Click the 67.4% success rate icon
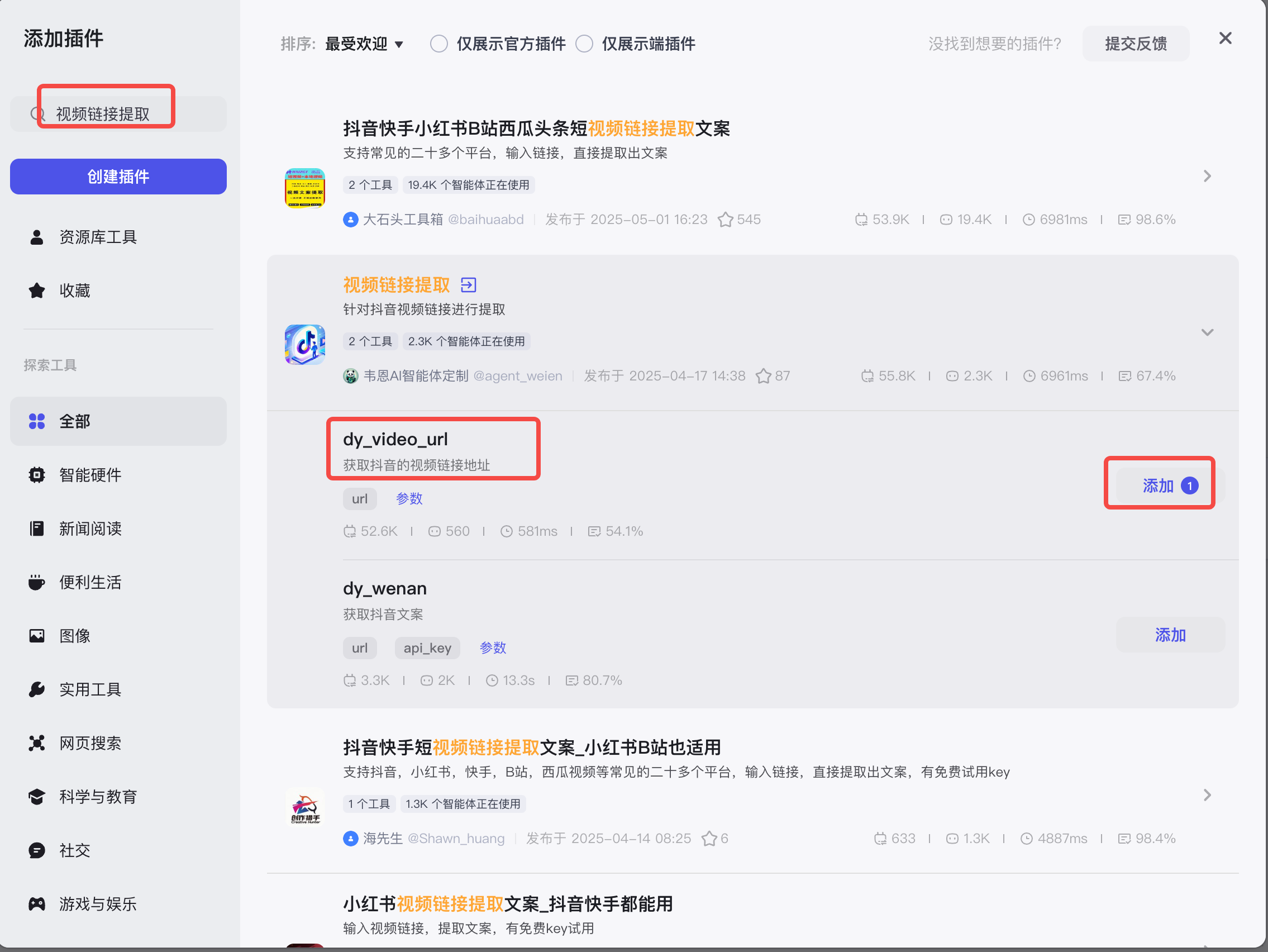Image resolution: width=1268 pixels, height=952 pixels. point(1124,376)
